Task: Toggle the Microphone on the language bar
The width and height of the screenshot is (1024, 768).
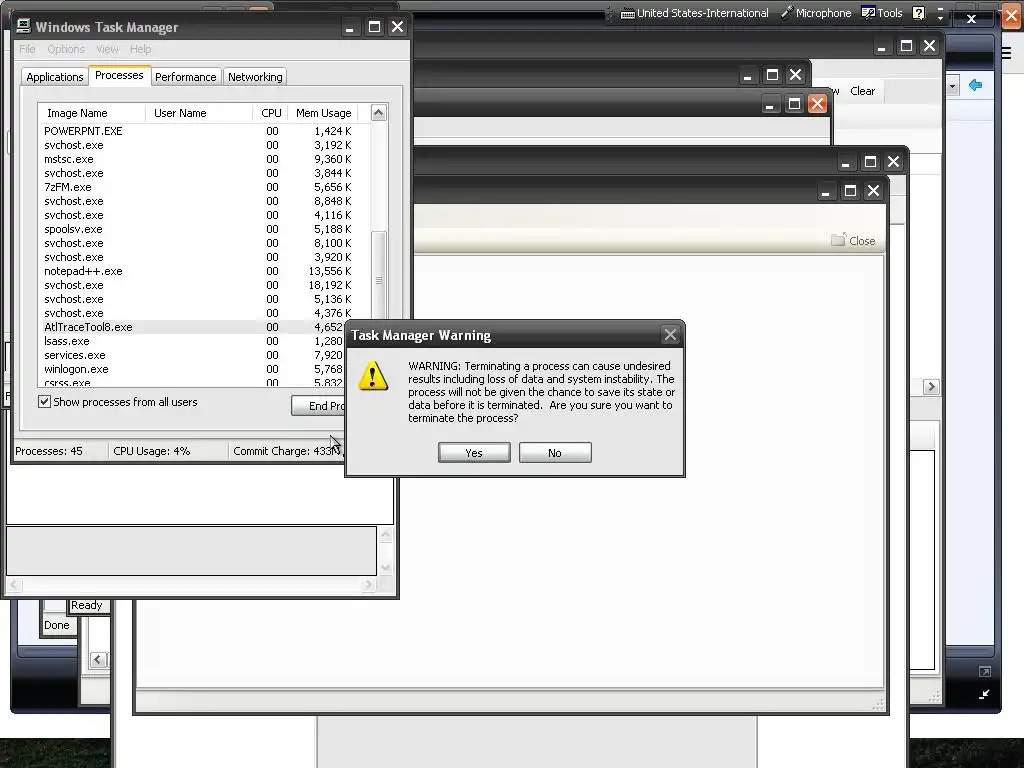Action: [816, 13]
